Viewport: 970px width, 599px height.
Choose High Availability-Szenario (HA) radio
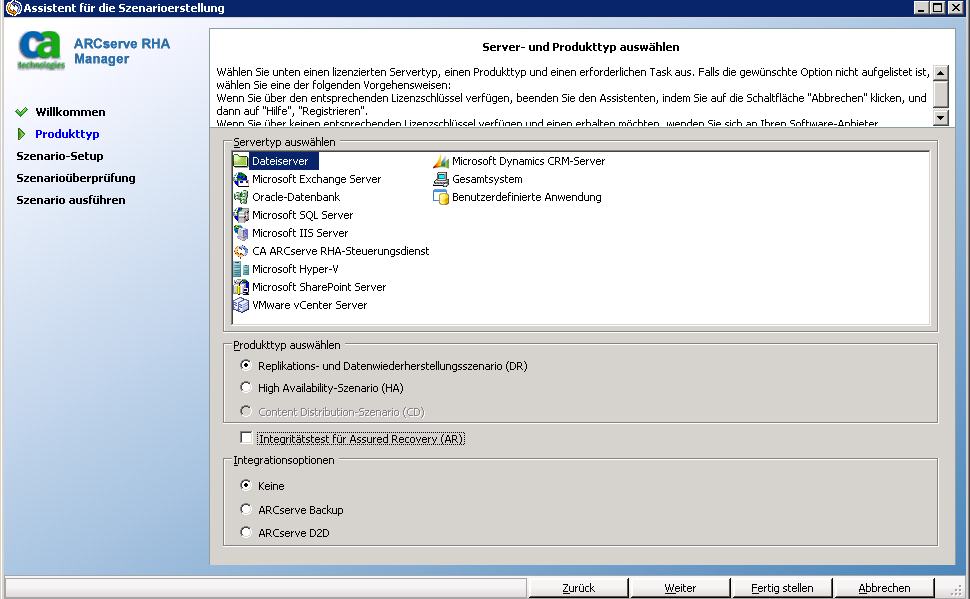coord(246,387)
